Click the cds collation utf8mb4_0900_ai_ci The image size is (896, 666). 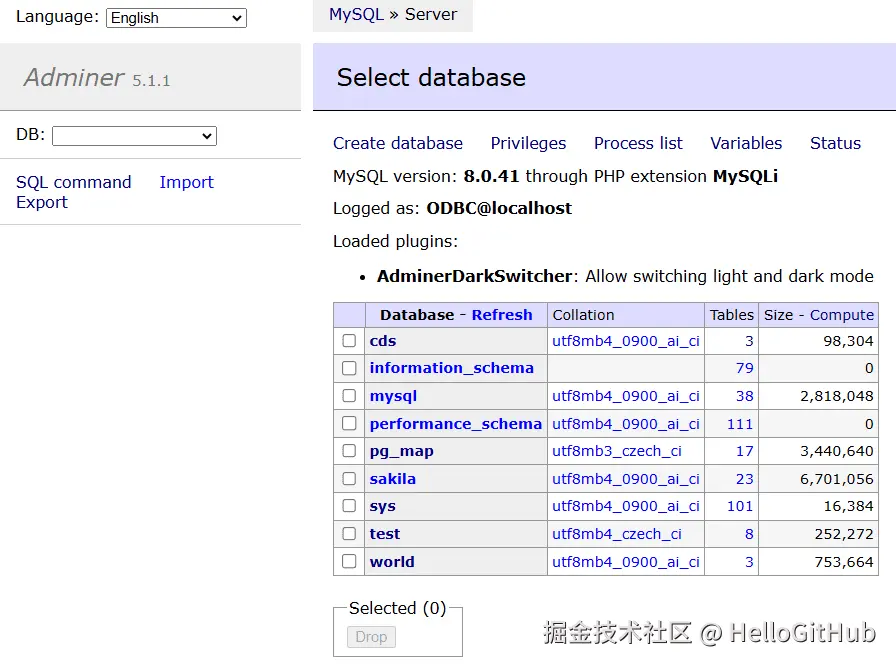click(626, 341)
